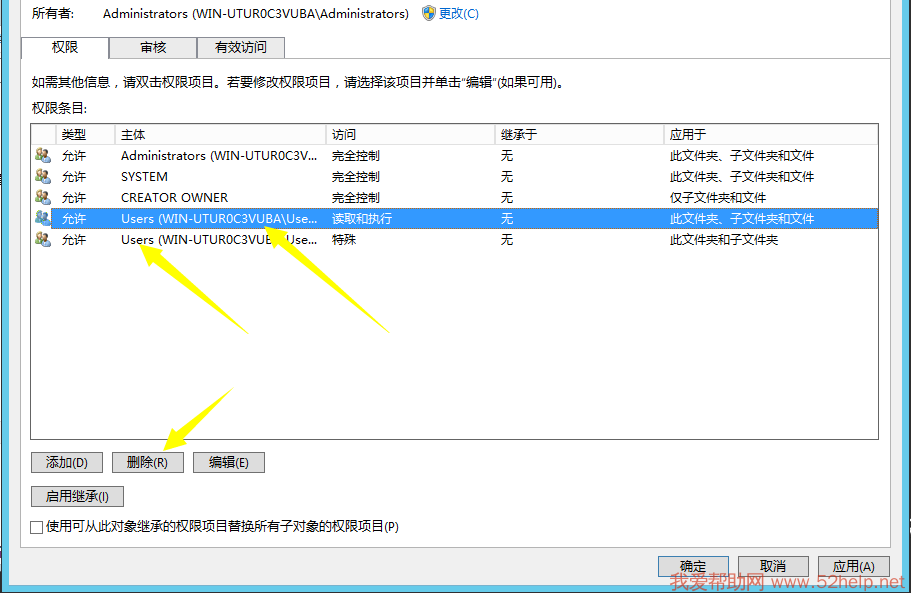Switch to the 审核 tab
This screenshot has width=911, height=593.
coord(153,47)
